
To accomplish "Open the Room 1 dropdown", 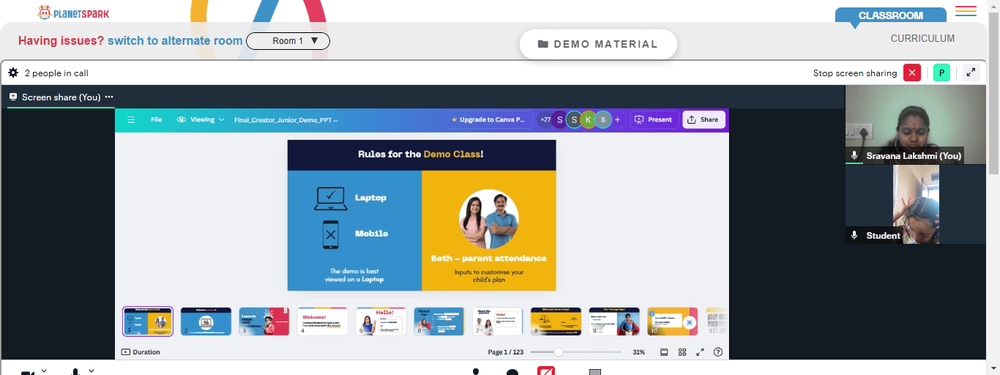I will click(288, 41).
